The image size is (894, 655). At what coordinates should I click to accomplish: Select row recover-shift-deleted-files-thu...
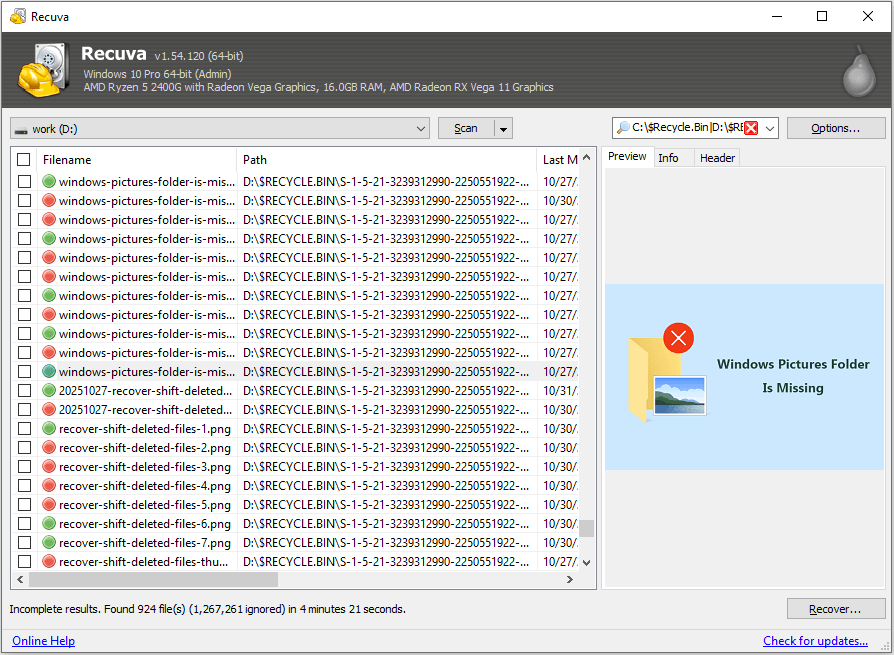(x=295, y=562)
